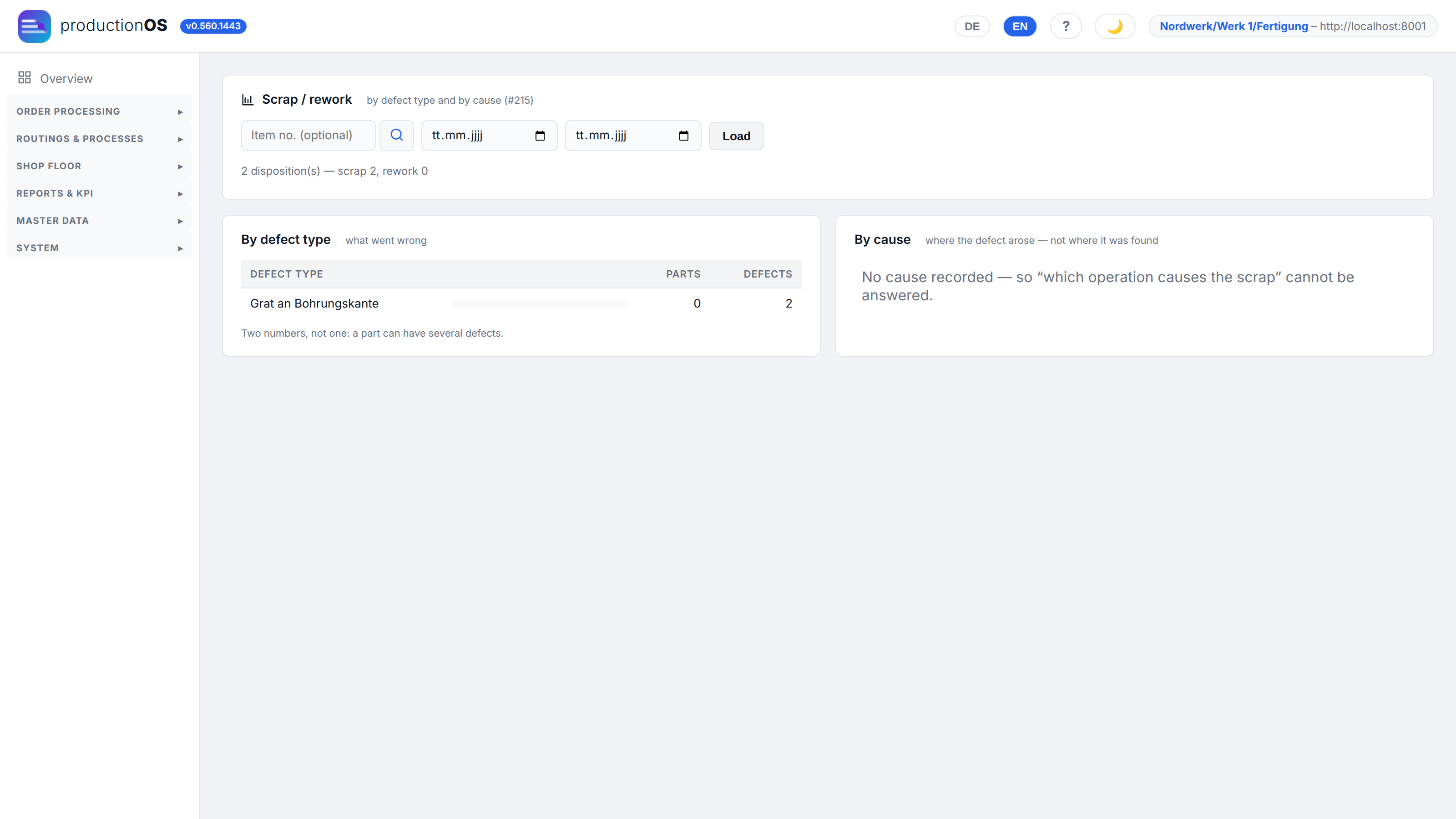Open help question mark button
The height and width of the screenshot is (819, 1456).
click(x=1066, y=26)
